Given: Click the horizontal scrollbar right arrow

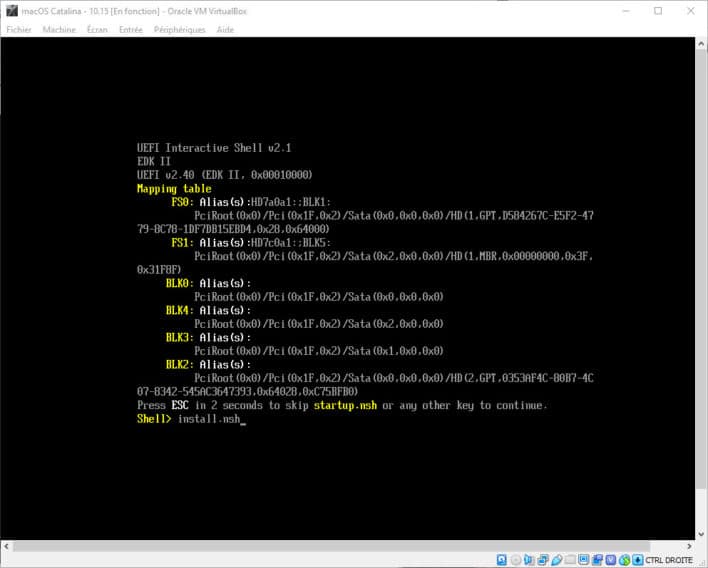Looking at the screenshot, I should pyautogui.click(x=689, y=546).
